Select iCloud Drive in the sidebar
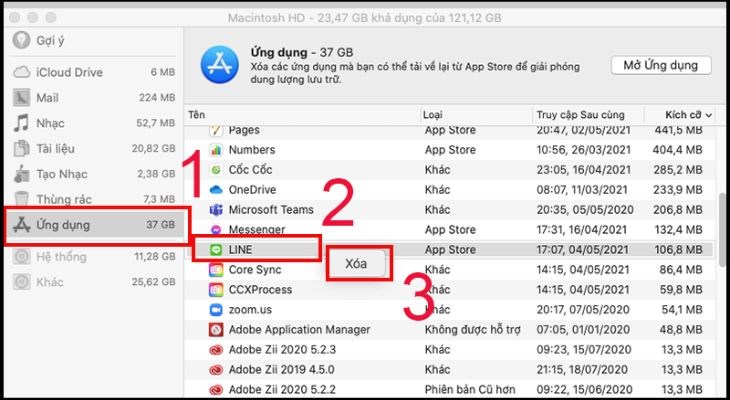Viewport: 730px width, 400px height. click(x=69, y=73)
